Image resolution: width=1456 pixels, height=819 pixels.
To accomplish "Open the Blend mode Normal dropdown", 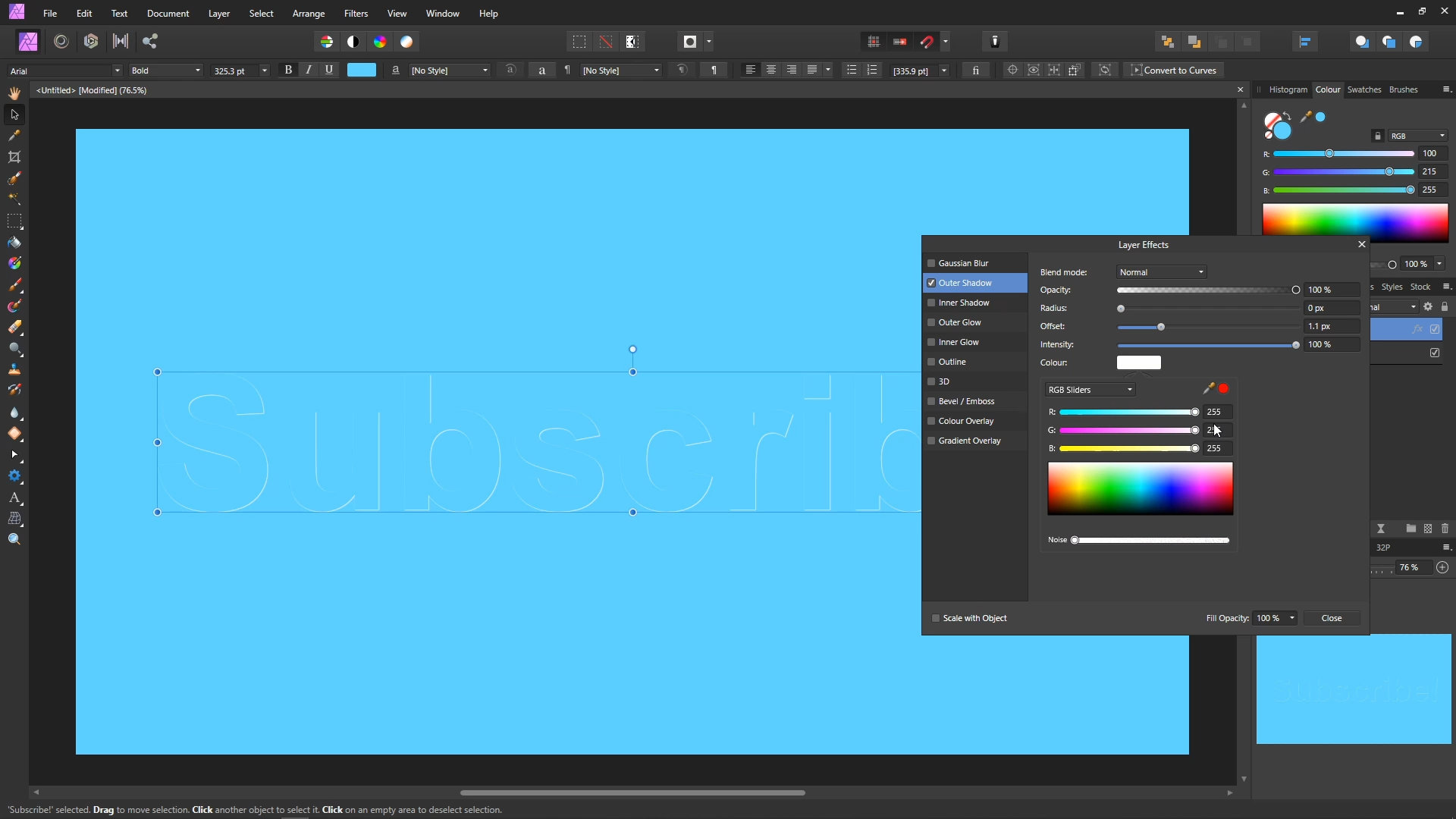I will (x=1161, y=272).
